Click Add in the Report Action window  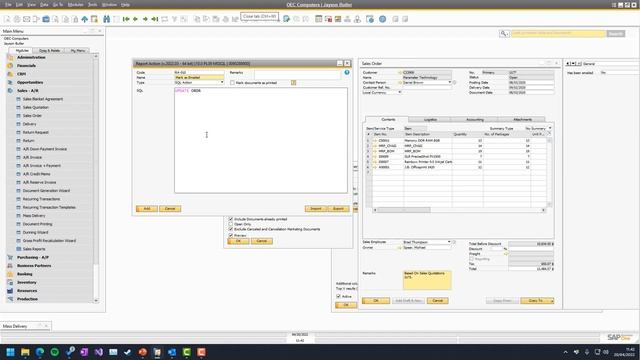tap(147, 209)
